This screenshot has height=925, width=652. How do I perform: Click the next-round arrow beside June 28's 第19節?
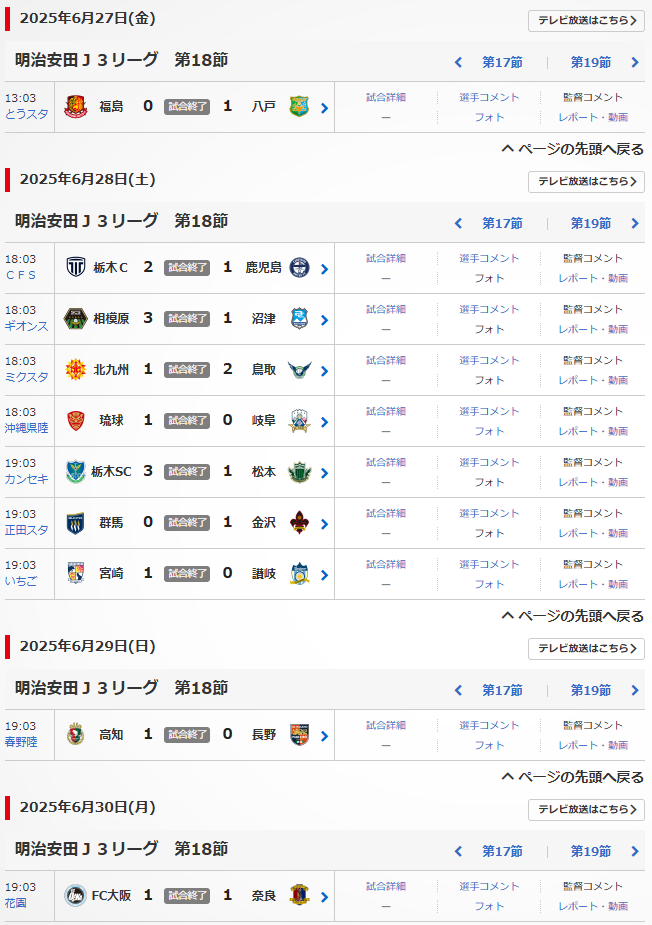coord(635,223)
